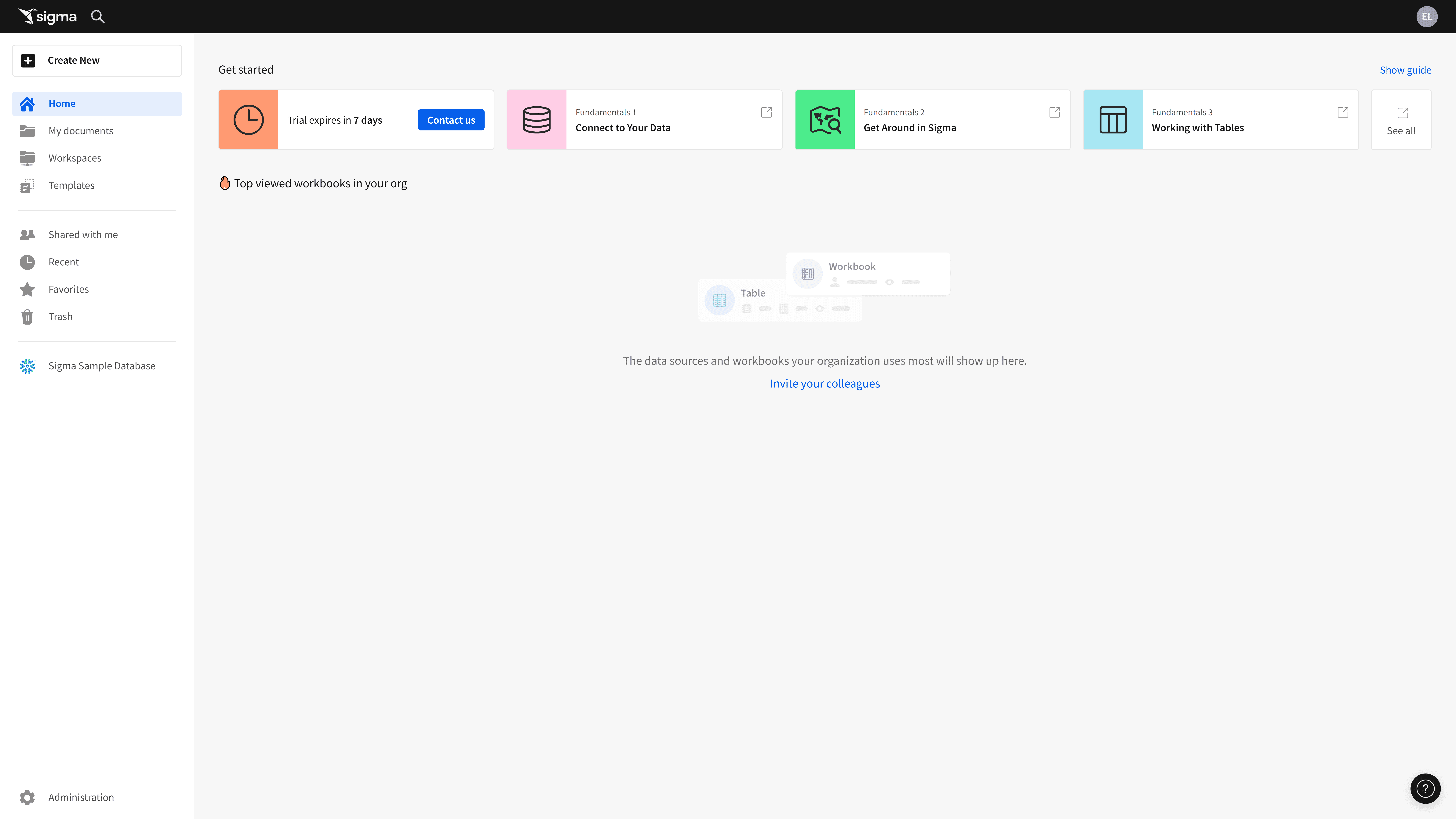Click the Create New plus icon
Image resolution: width=1456 pixels, height=819 pixels.
tap(28, 60)
